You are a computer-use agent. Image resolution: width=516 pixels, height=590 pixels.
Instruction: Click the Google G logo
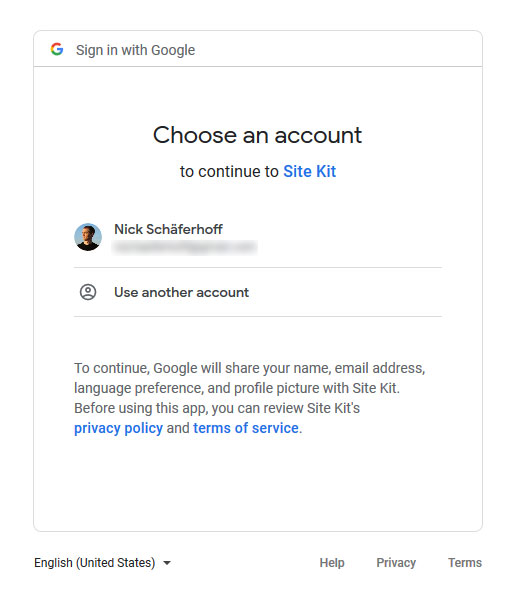pos(57,49)
